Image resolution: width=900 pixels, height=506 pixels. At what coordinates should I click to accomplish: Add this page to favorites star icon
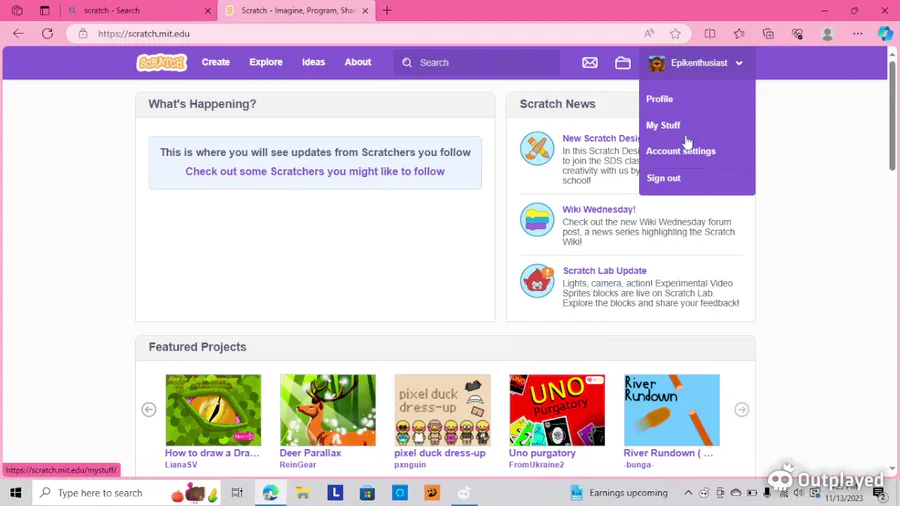(675, 33)
